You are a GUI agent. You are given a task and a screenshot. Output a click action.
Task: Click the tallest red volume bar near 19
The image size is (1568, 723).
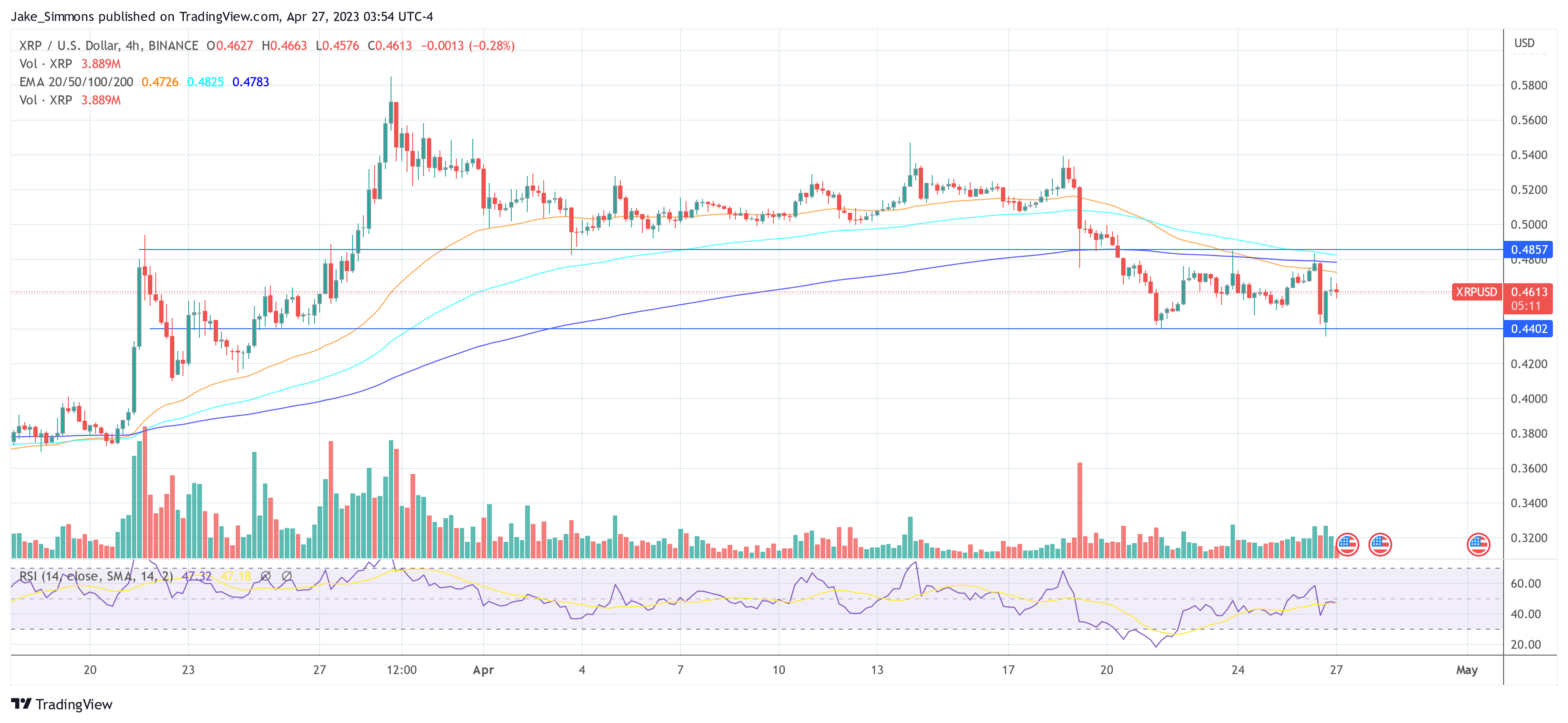pyautogui.click(x=1080, y=510)
